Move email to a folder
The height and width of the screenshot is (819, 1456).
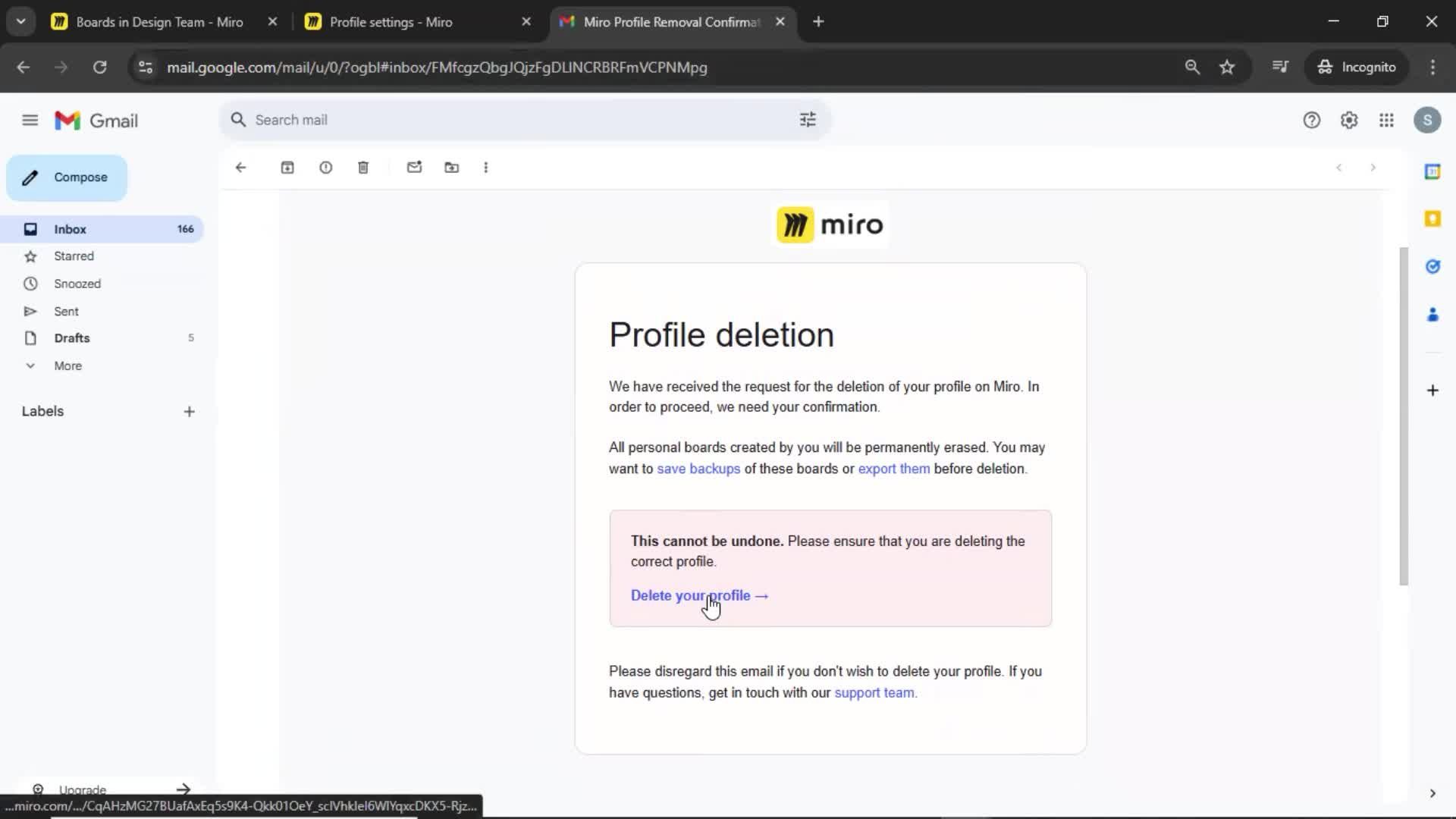tap(451, 168)
